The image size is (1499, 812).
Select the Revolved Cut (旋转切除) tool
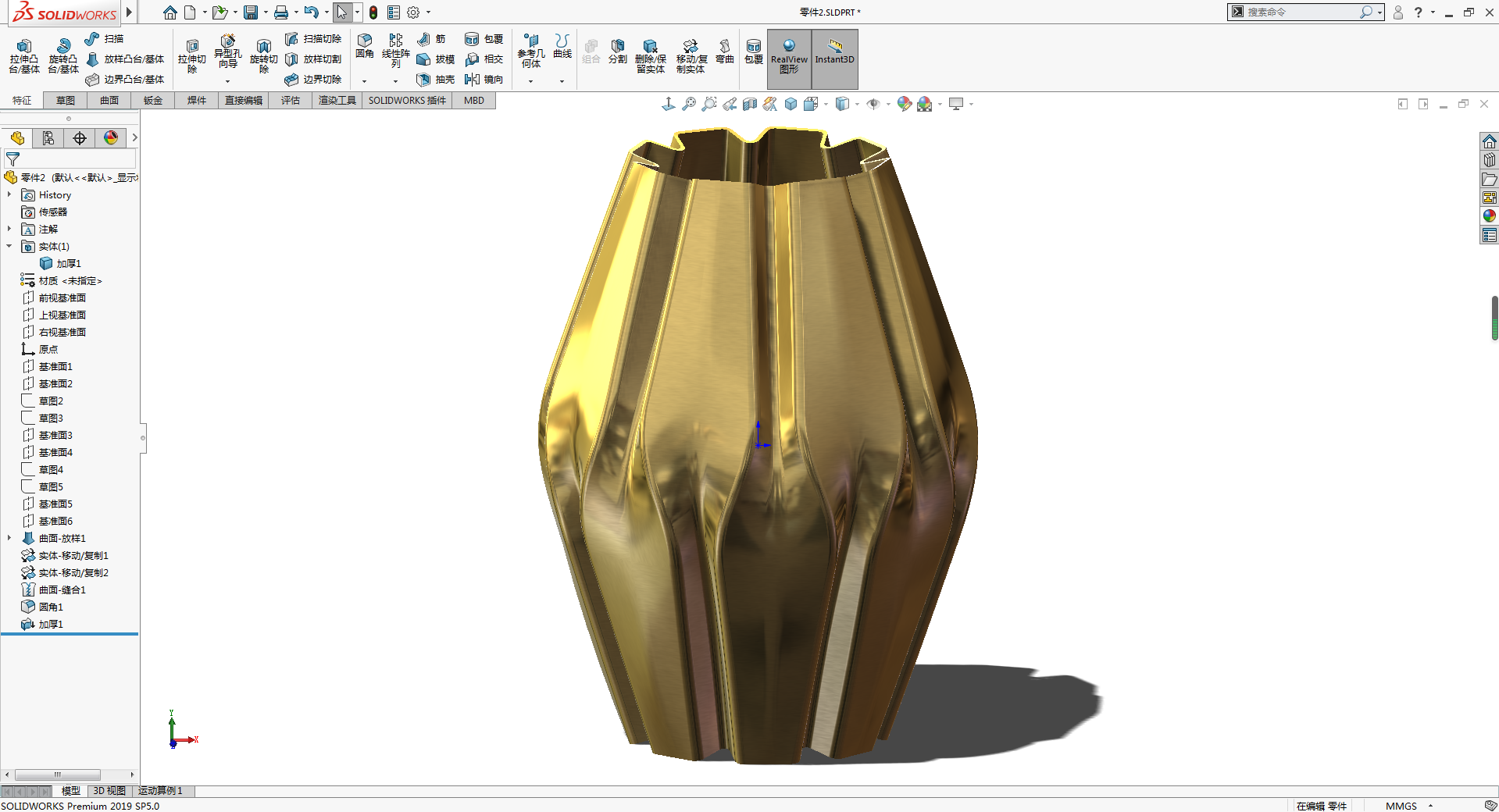point(264,55)
